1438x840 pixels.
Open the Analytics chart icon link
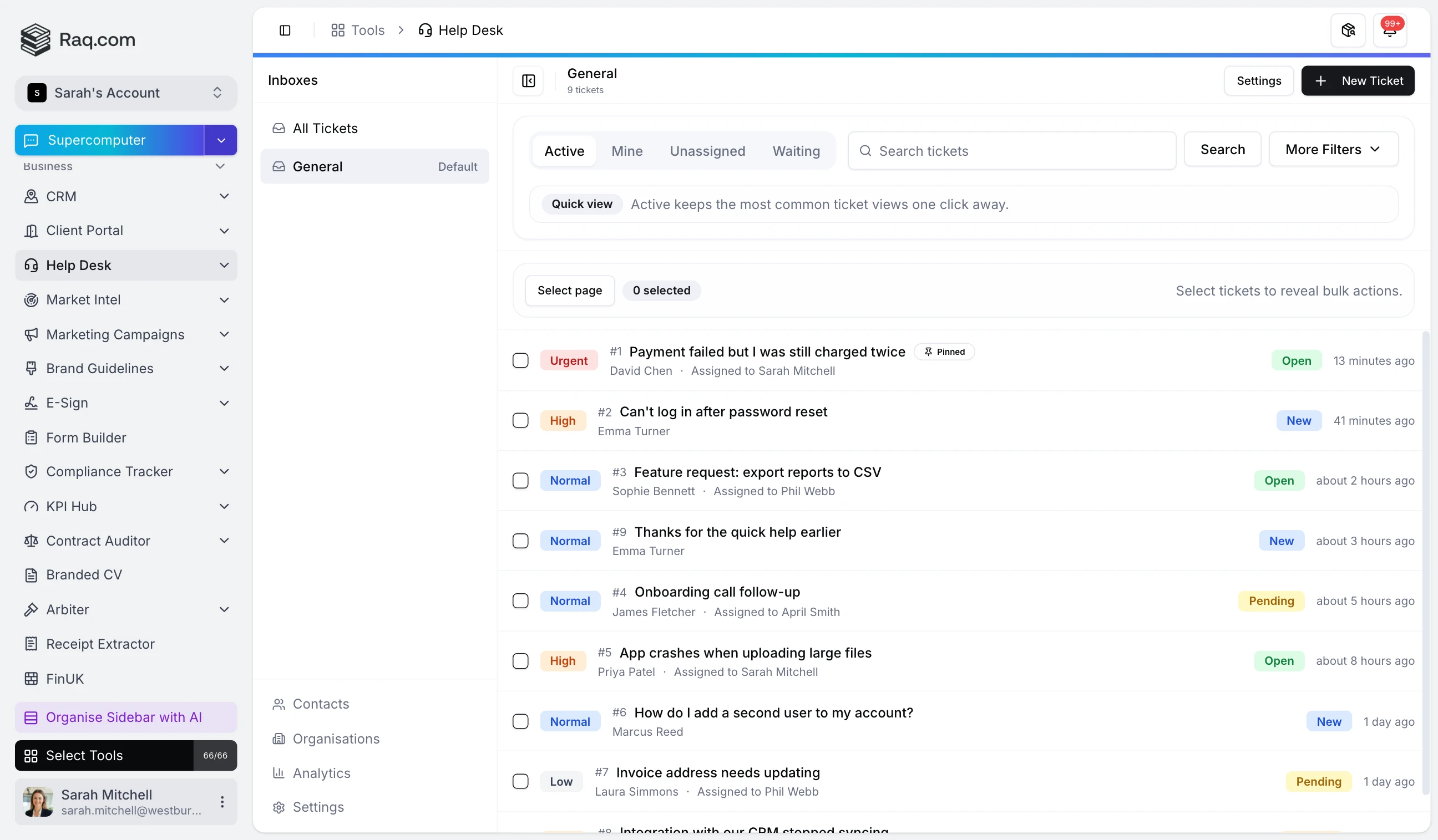pyautogui.click(x=279, y=773)
